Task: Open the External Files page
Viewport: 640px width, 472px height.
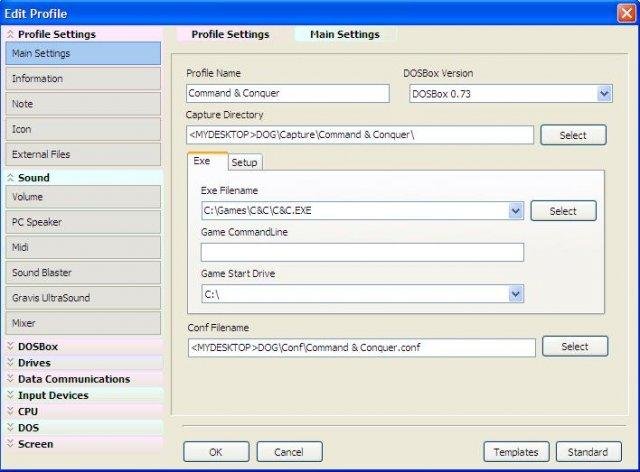Action: (x=83, y=154)
